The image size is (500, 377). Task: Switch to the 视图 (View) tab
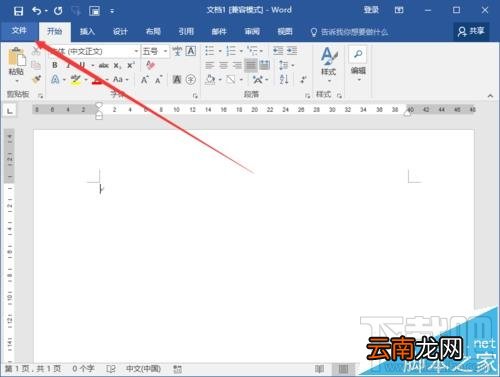coord(285,32)
